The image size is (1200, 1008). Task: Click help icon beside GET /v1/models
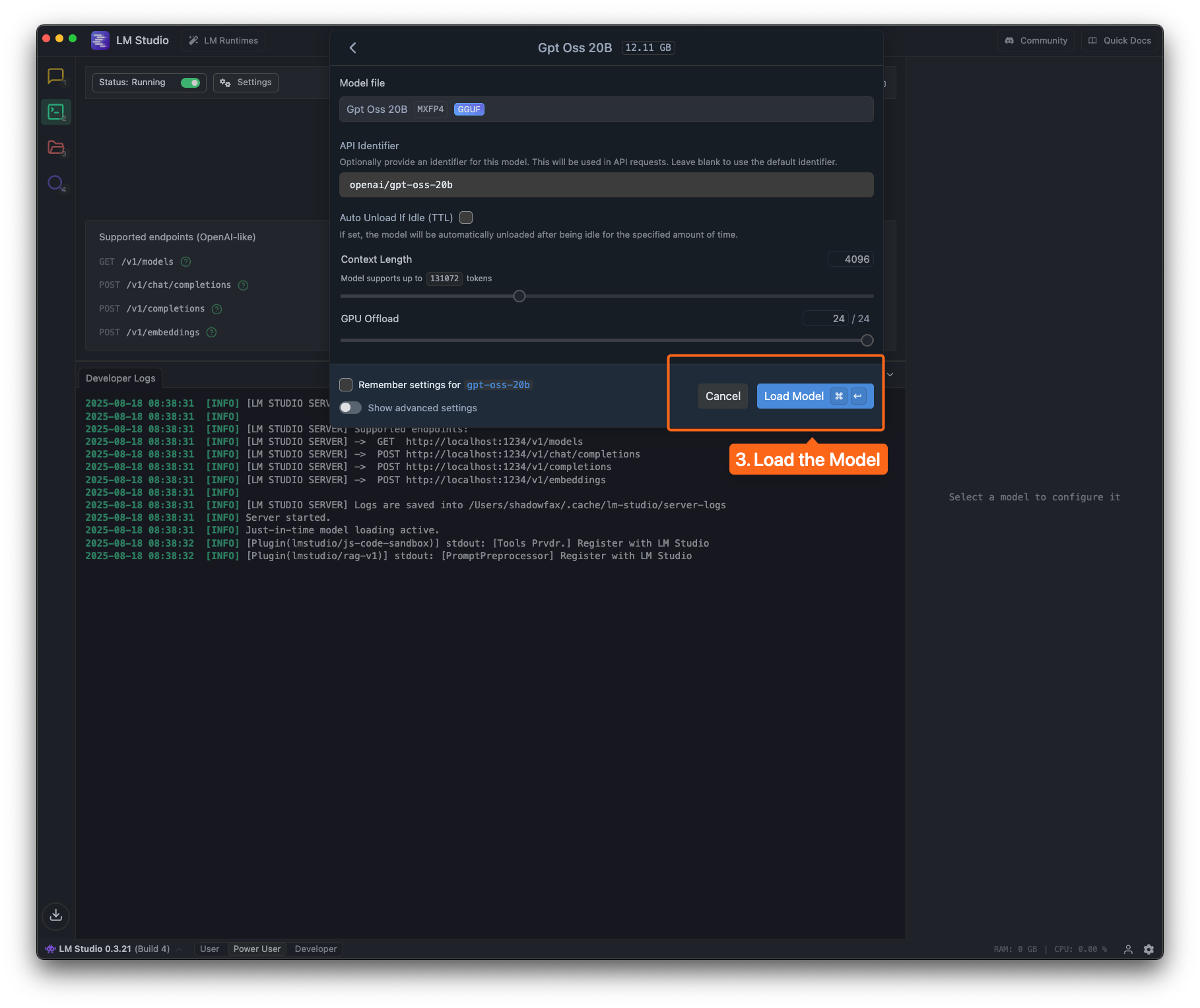point(186,262)
